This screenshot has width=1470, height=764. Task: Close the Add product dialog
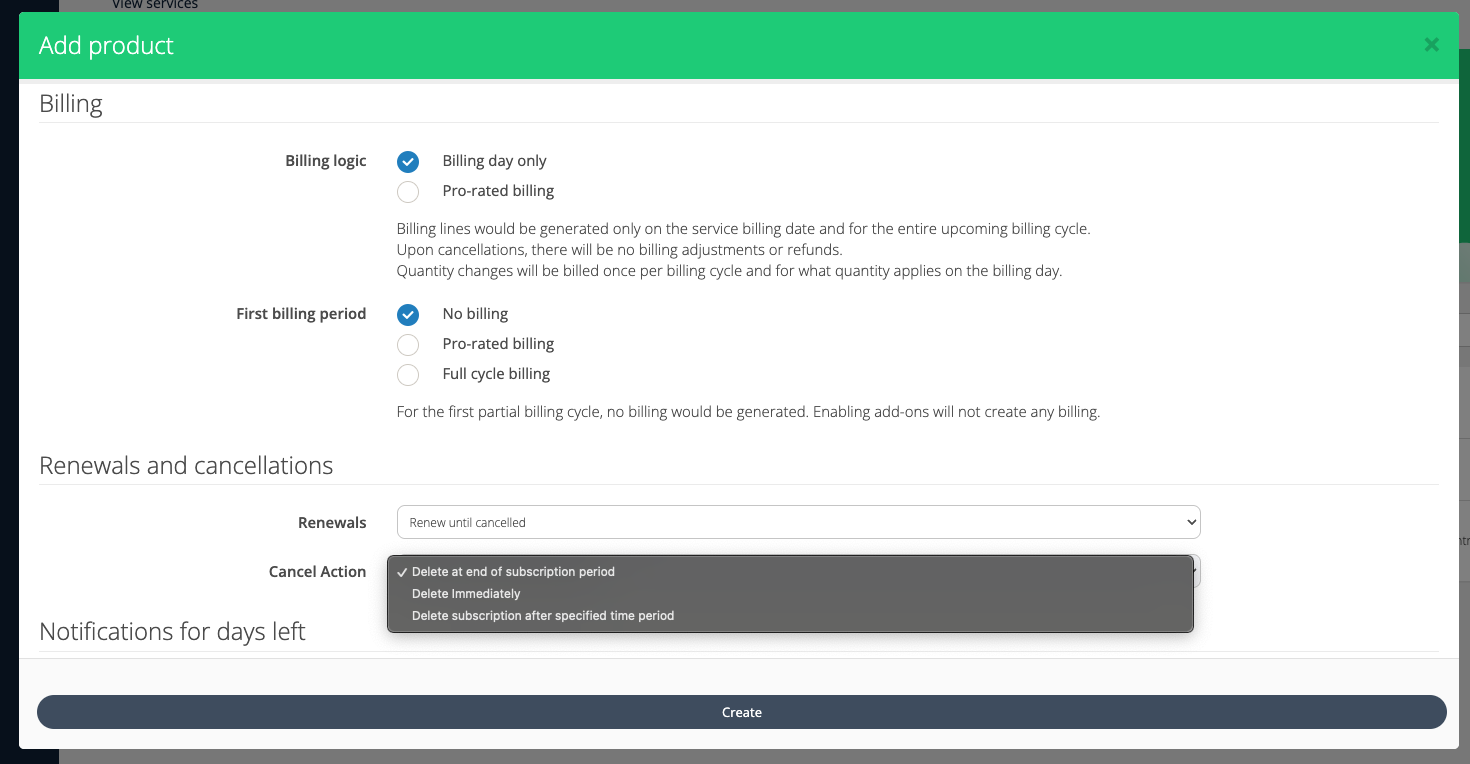pos(1431,45)
